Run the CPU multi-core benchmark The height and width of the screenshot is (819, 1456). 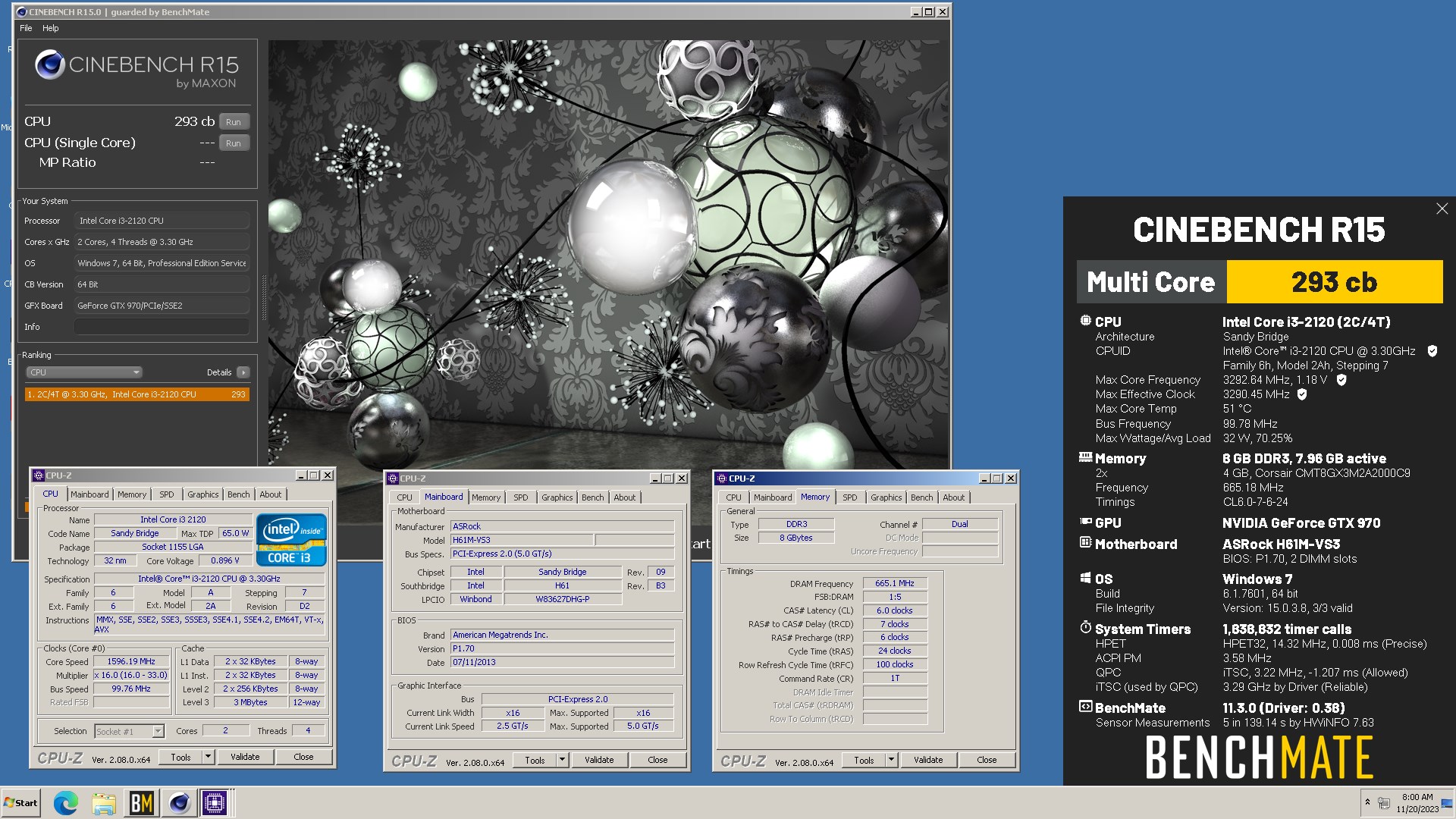point(234,121)
